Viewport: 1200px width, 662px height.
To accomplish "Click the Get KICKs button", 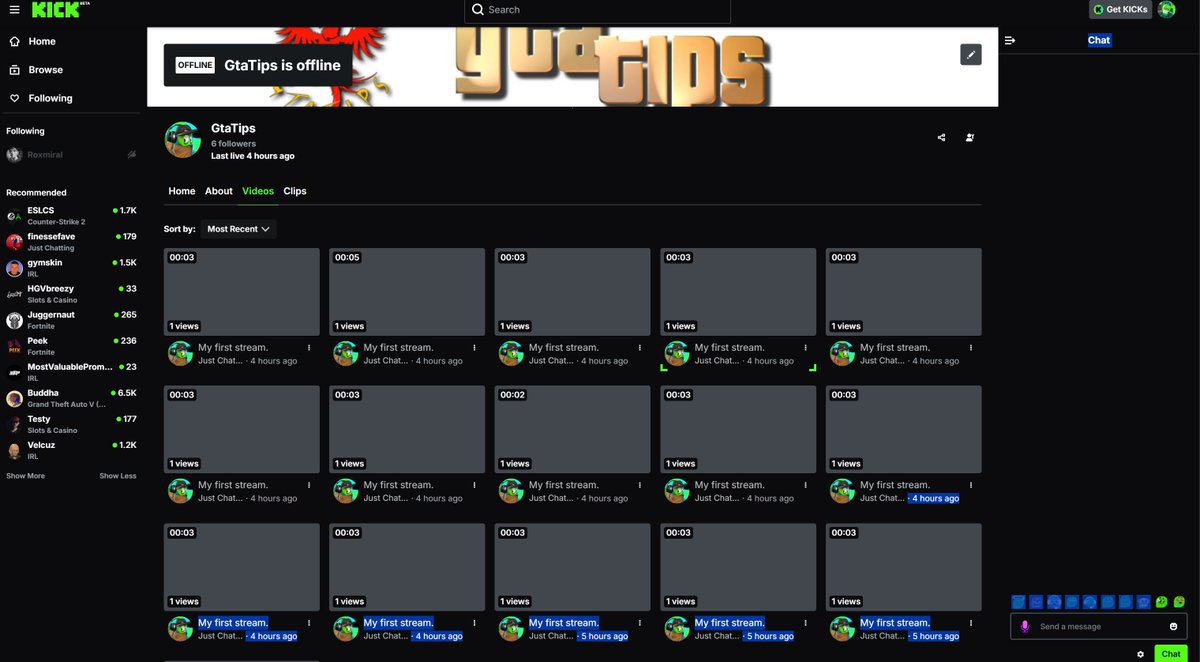I will click(x=1120, y=9).
